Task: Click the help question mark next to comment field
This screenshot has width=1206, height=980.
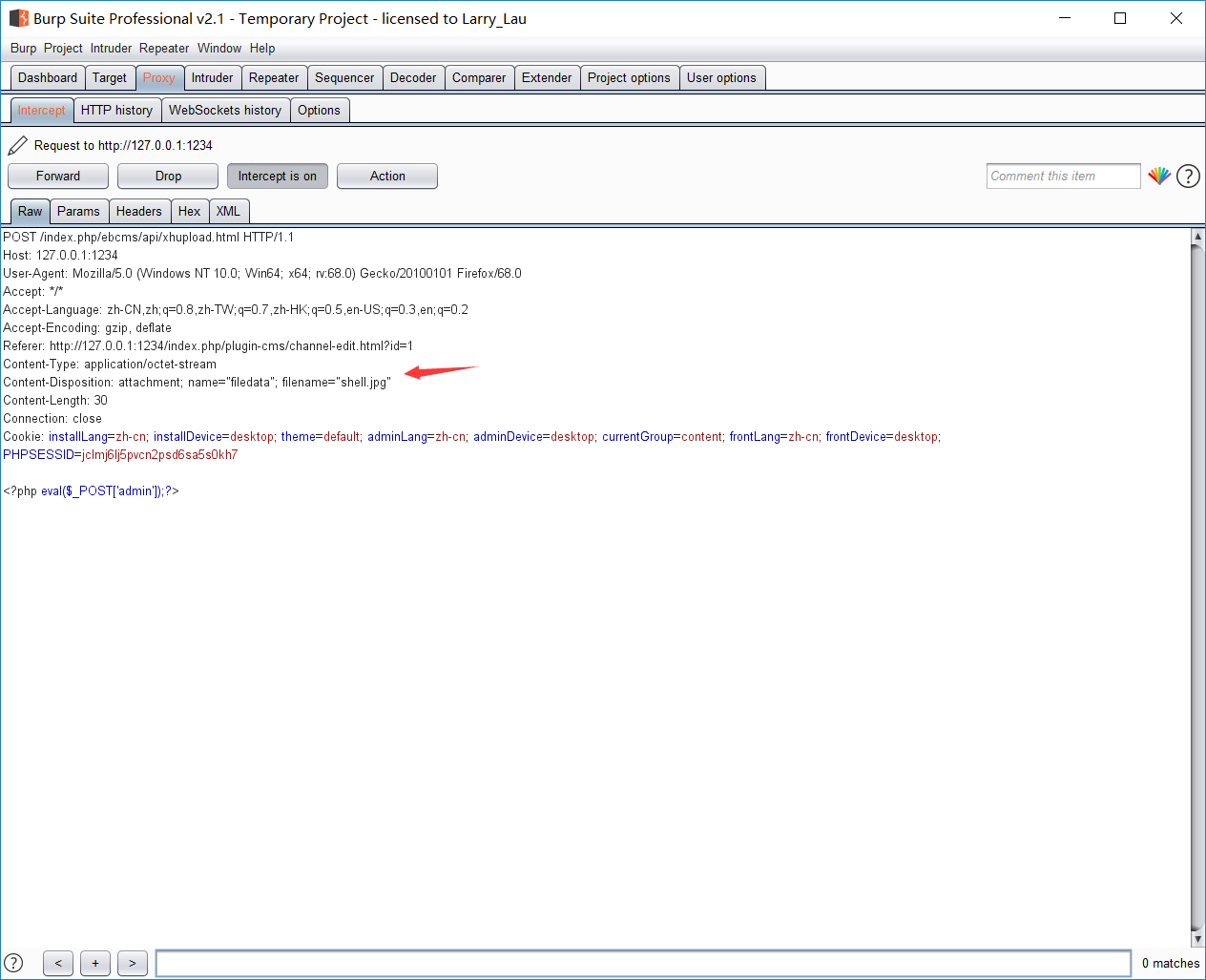Action: [x=1188, y=176]
